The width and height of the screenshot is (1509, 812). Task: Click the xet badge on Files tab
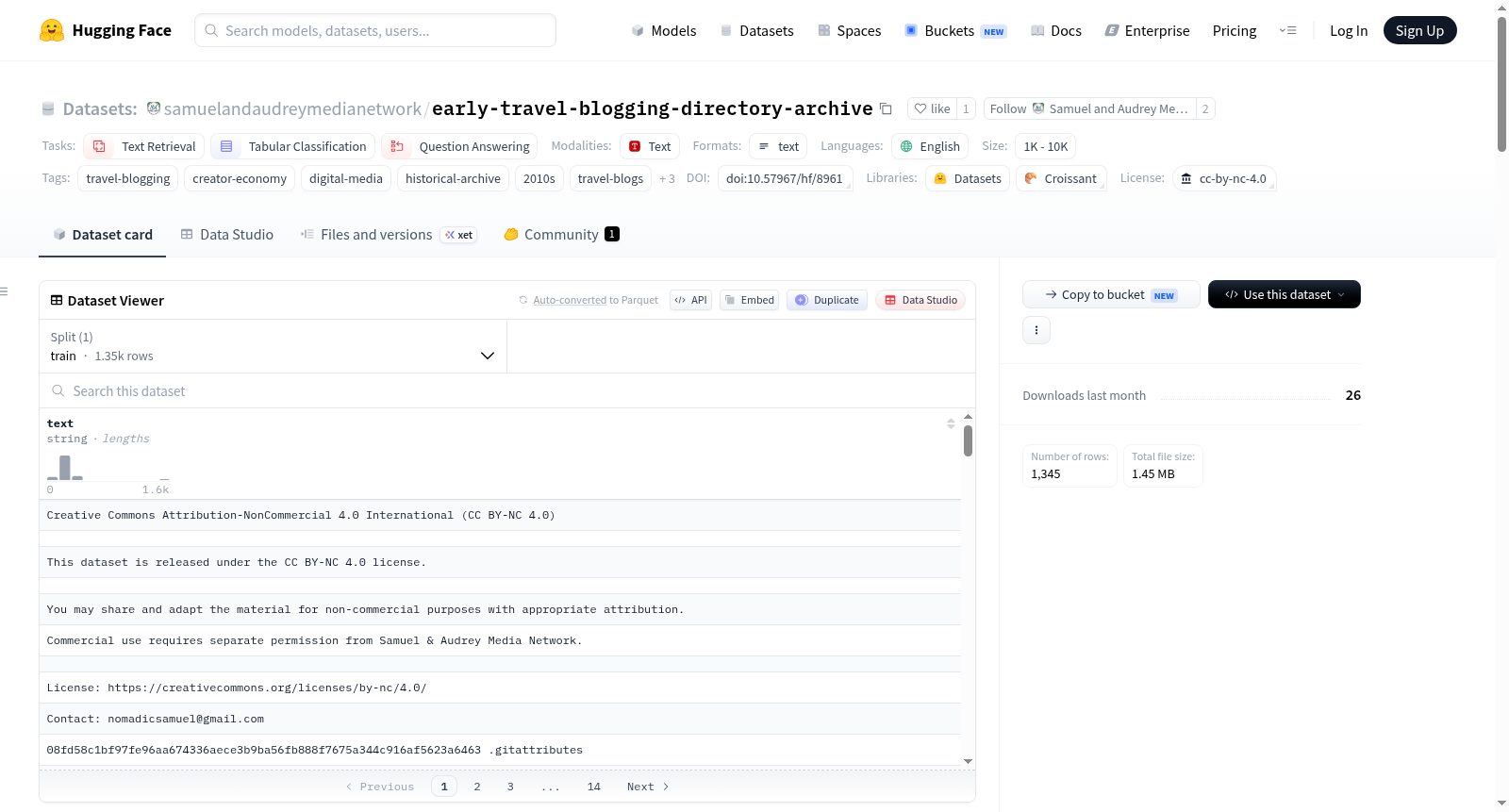coord(459,235)
